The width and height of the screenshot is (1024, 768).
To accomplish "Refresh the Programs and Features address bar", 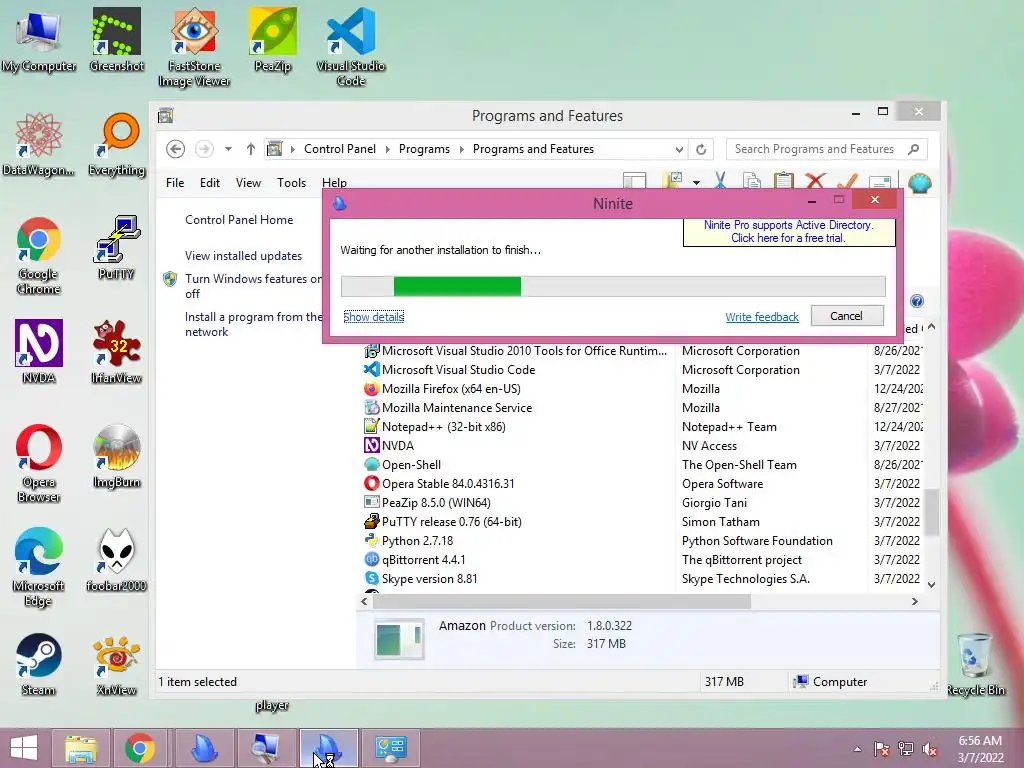I will (x=701, y=149).
